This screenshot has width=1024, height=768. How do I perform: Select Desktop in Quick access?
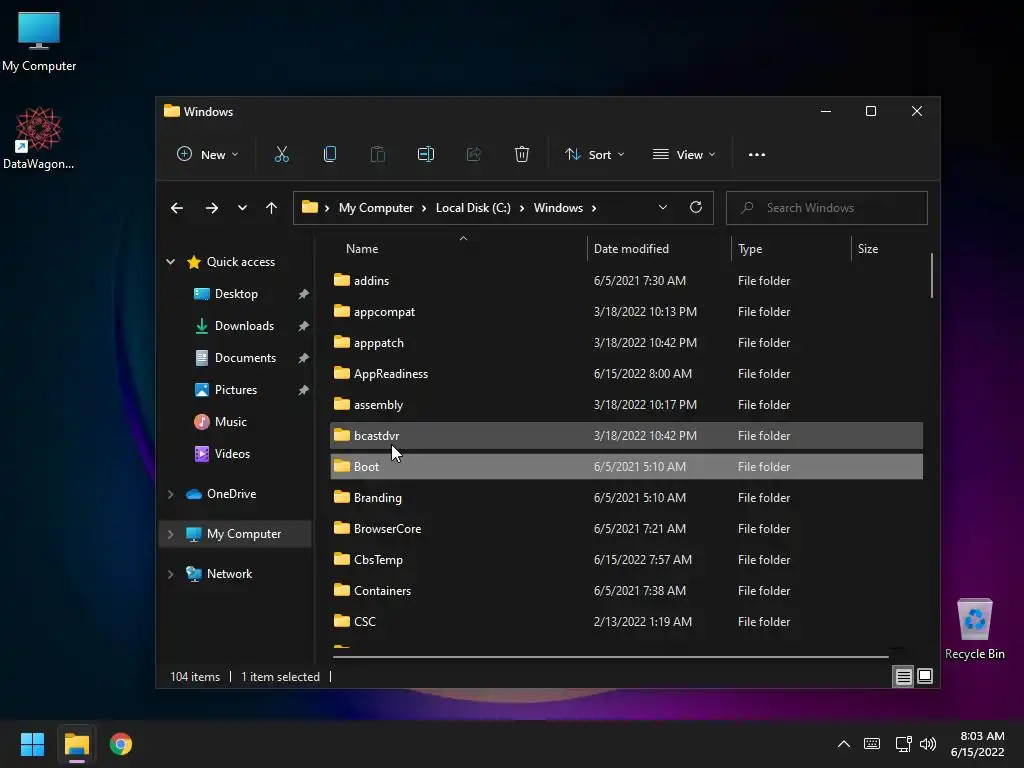[x=235, y=294]
